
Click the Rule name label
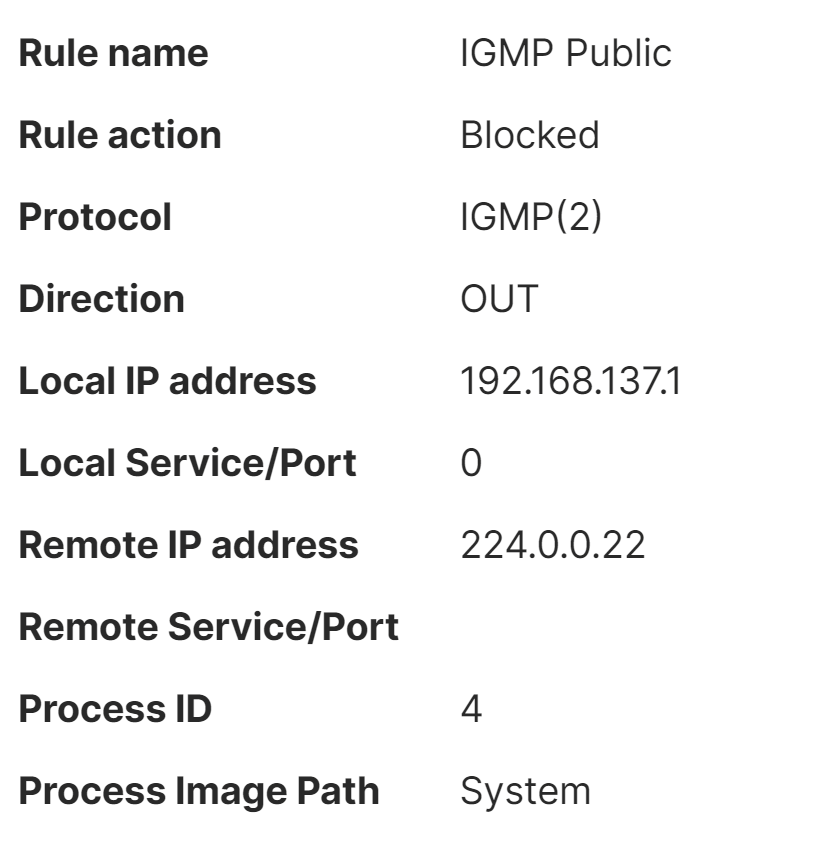114,53
